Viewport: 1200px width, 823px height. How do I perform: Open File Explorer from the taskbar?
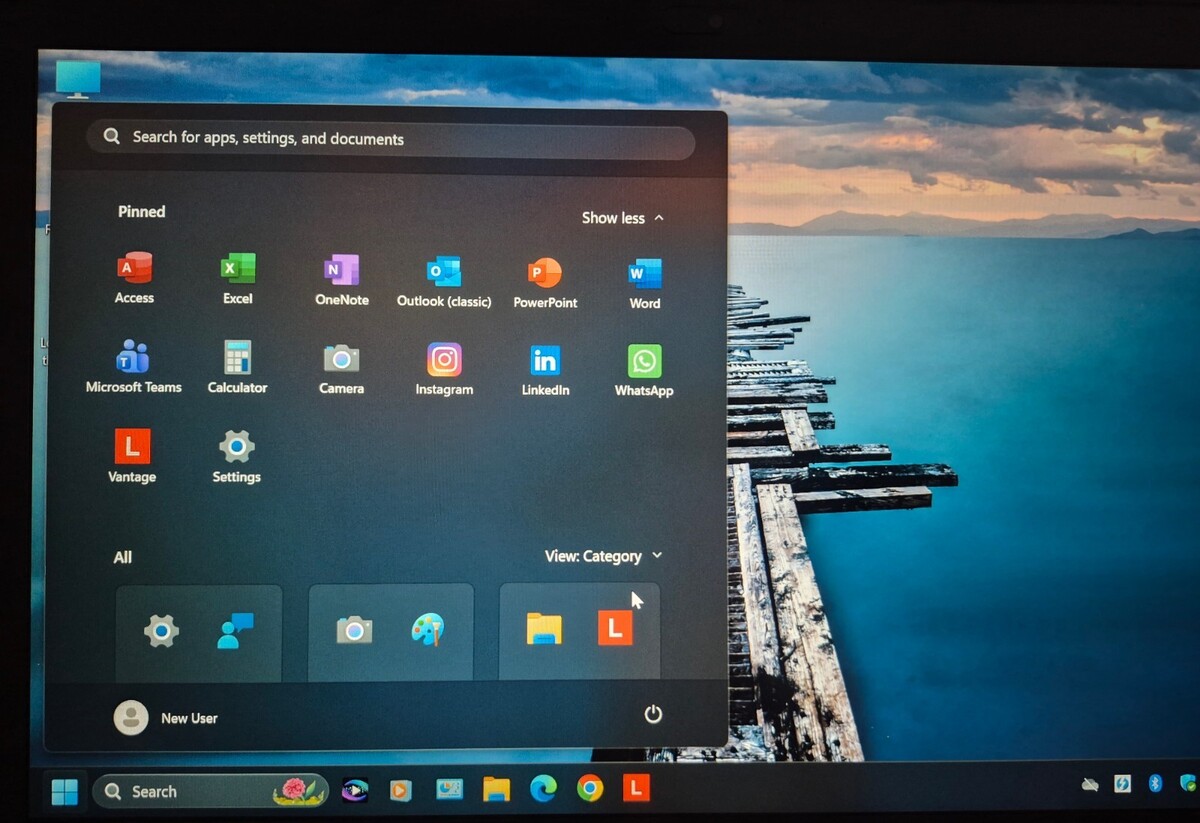click(x=496, y=789)
